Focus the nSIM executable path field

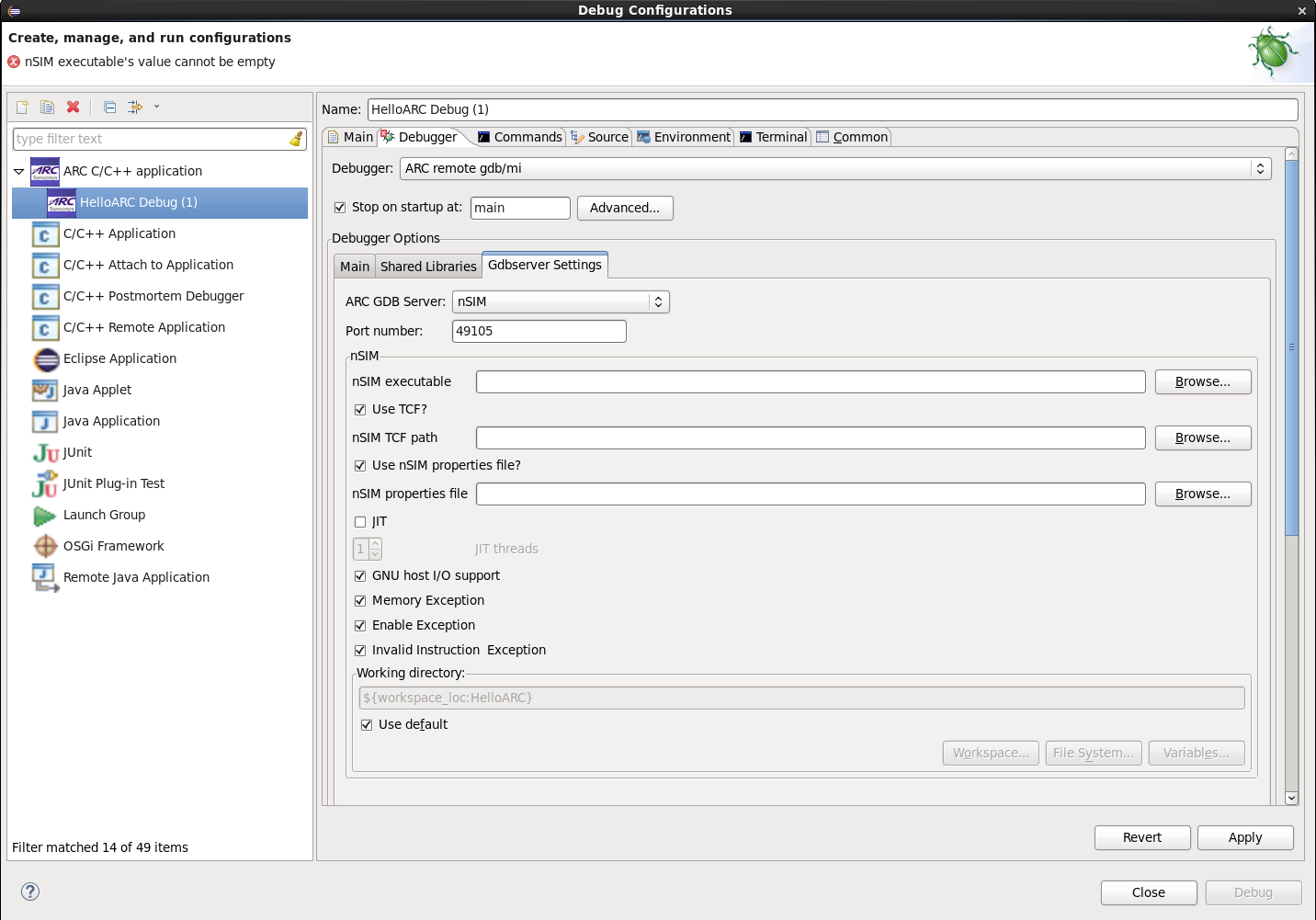811,382
